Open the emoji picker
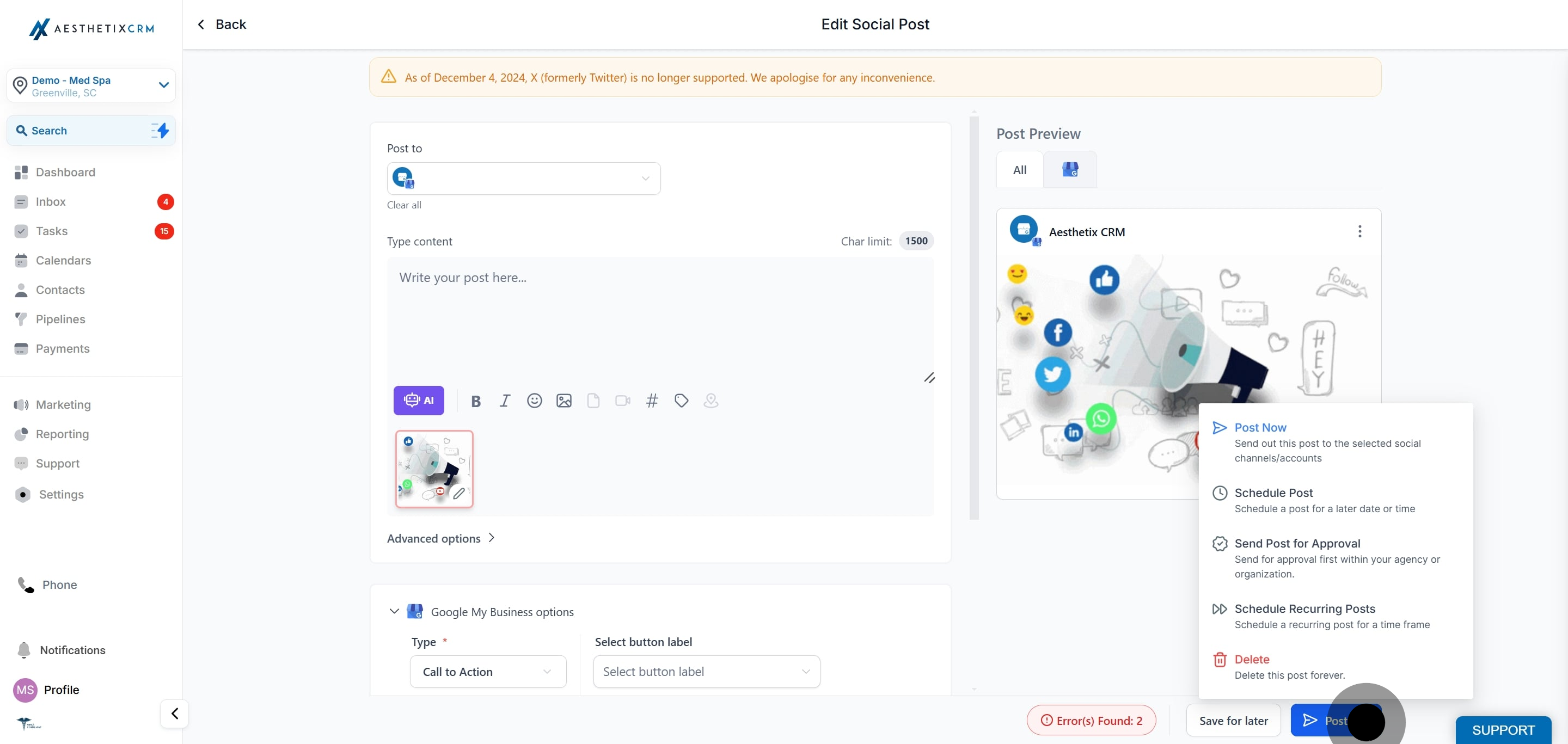Image resolution: width=1568 pixels, height=744 pixels. click(x=534, y=401)
